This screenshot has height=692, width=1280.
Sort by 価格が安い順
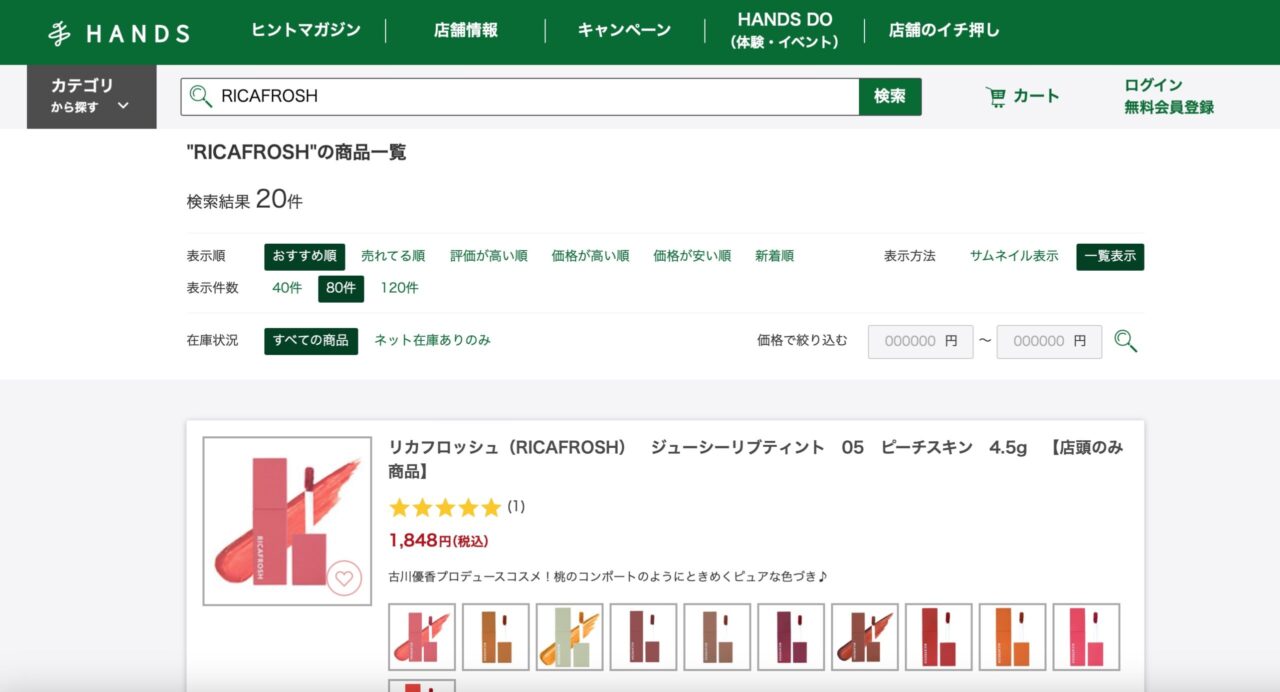(x=692, y=257)
